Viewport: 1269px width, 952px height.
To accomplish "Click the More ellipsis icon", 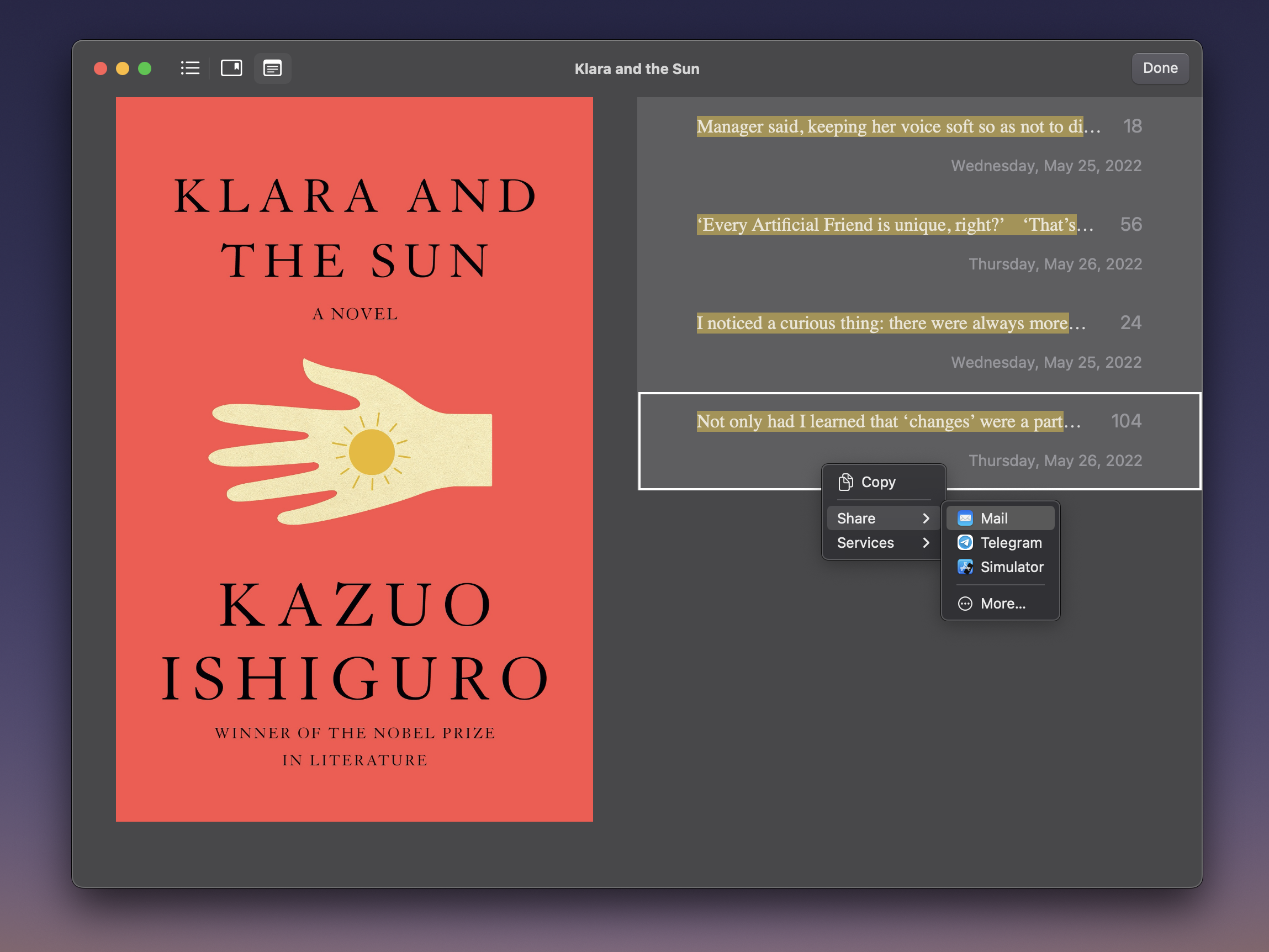I will click(x=965, y=604).
